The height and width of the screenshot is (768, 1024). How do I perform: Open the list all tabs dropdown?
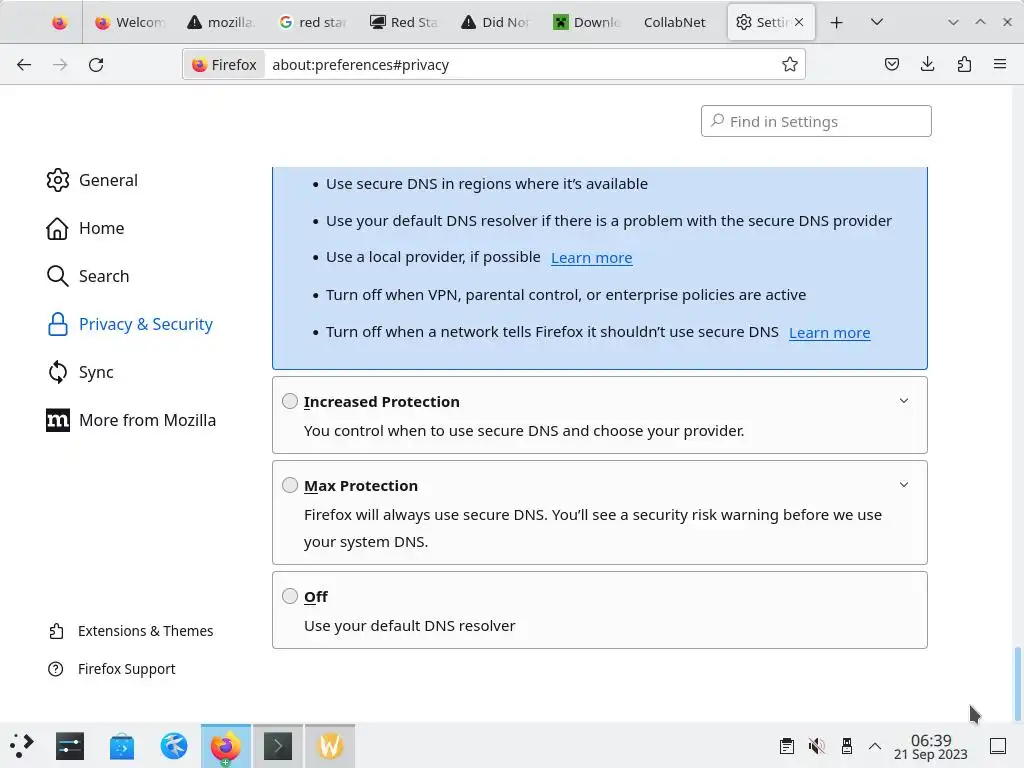[877, 22]
